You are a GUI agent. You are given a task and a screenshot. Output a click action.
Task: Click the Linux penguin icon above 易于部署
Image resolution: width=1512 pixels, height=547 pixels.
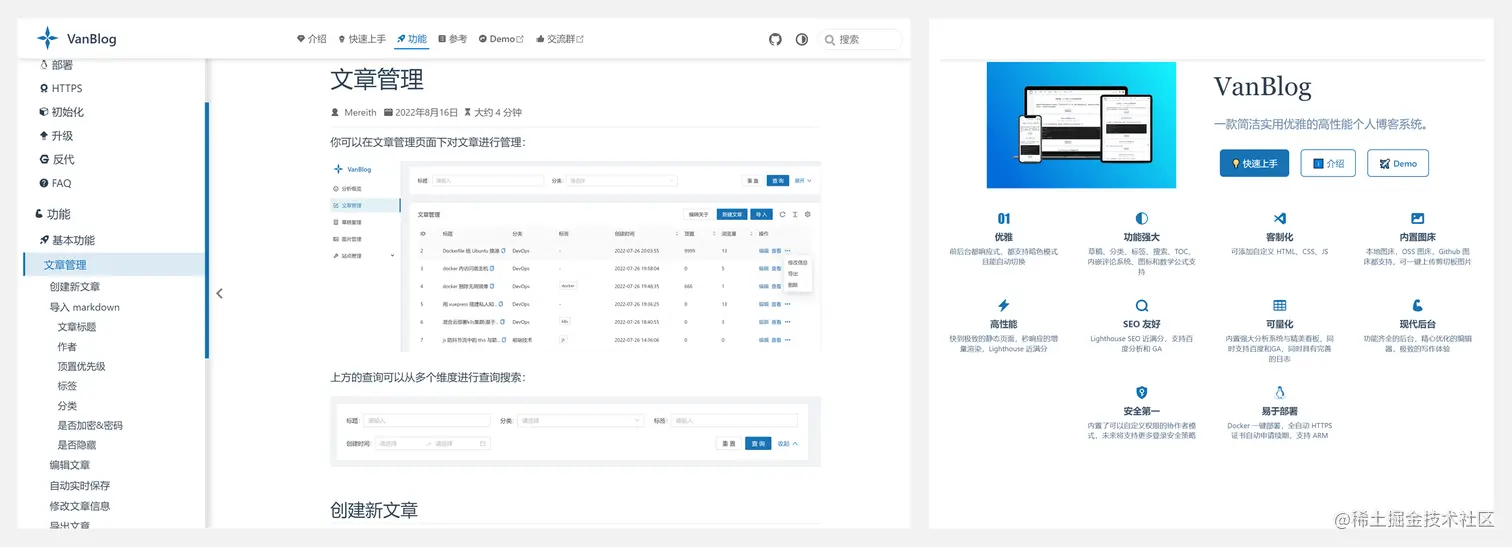pyautogui.click(x=1279, y=392)
